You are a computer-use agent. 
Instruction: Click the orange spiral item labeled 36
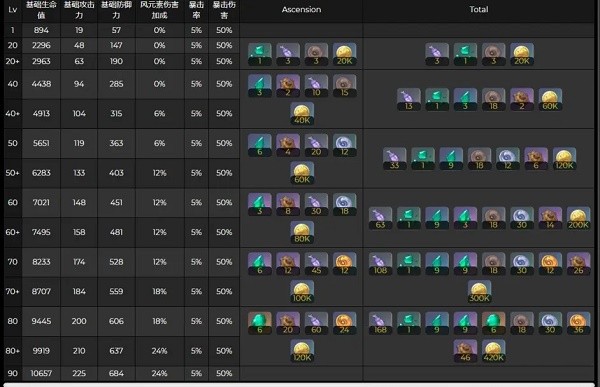click(578, 323)
